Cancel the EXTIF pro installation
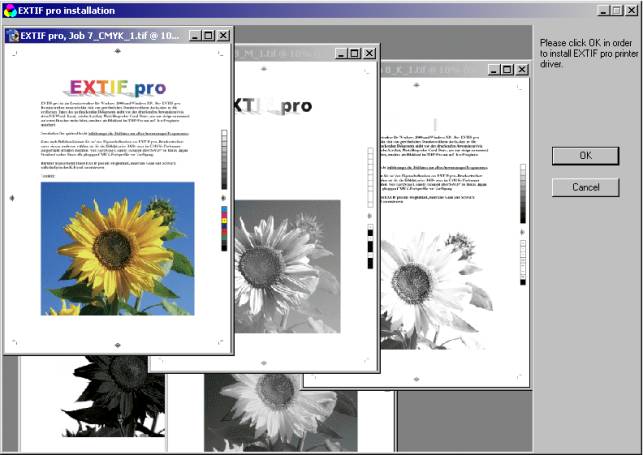643x455 pixels. [x=585, y=187]
